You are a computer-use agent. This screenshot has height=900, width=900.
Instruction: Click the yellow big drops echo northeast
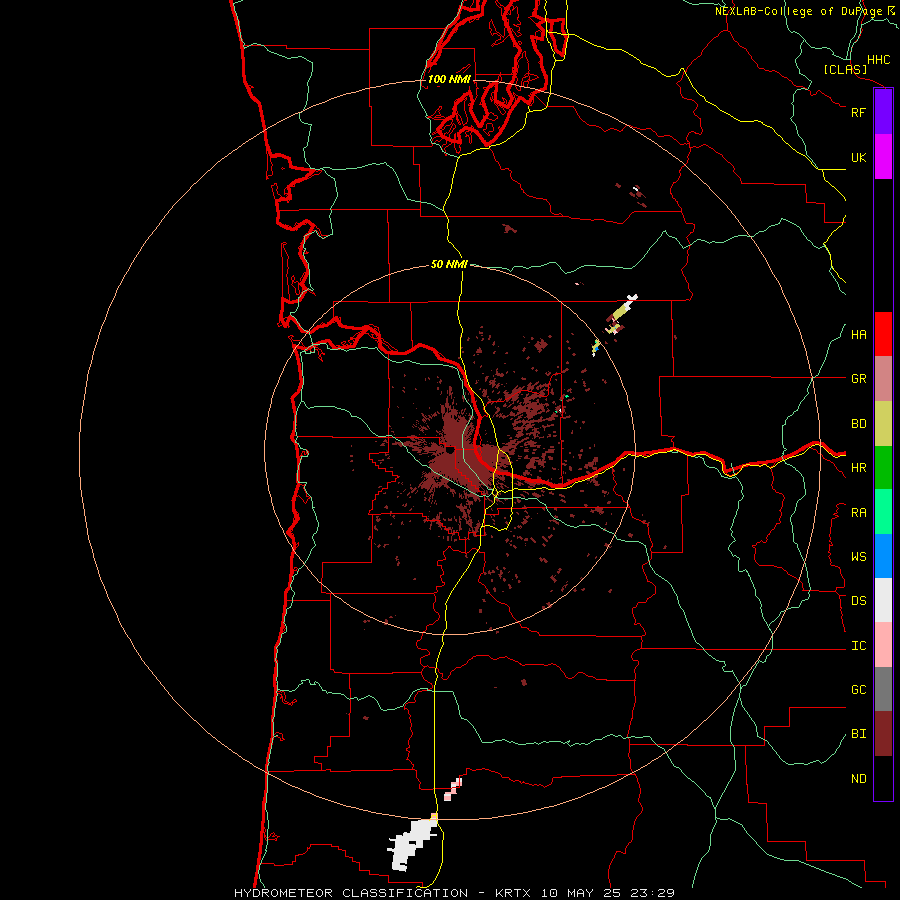pyautogui.click(x=620, y=313)
